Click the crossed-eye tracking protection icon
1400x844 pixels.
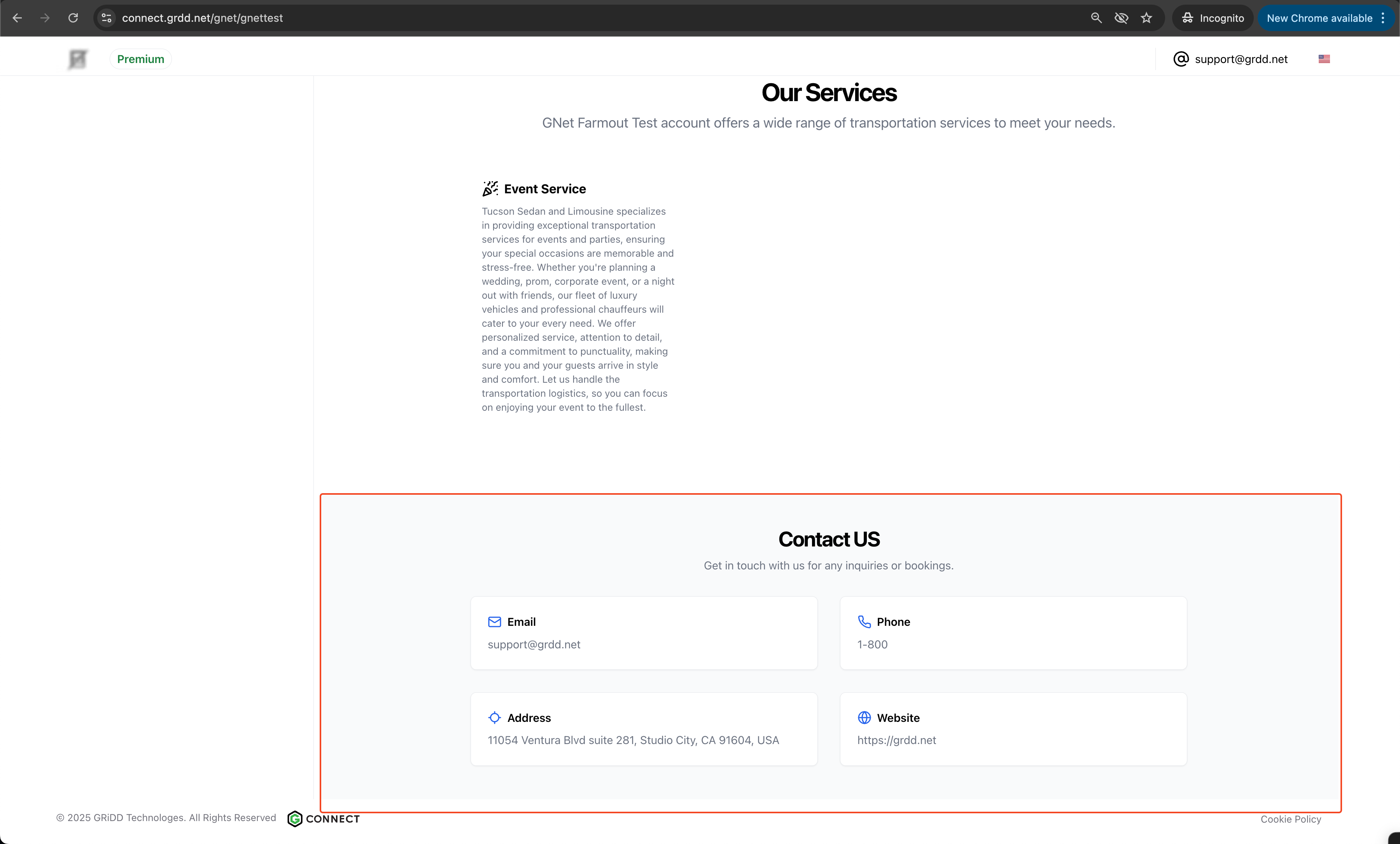tap(1121, 18)
